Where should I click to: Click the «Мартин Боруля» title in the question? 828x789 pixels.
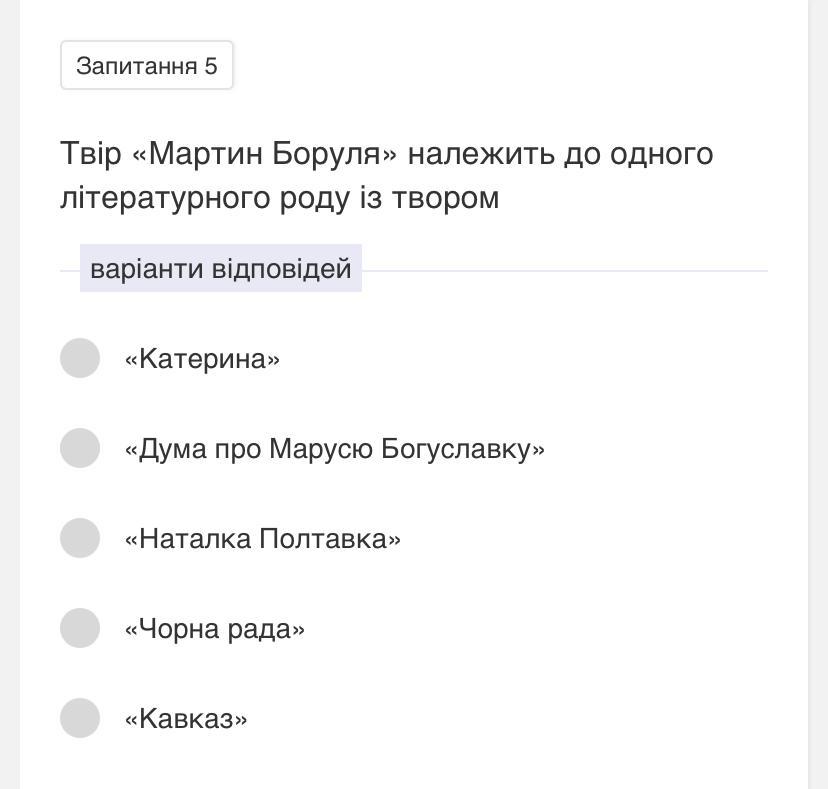coord(264,154)
